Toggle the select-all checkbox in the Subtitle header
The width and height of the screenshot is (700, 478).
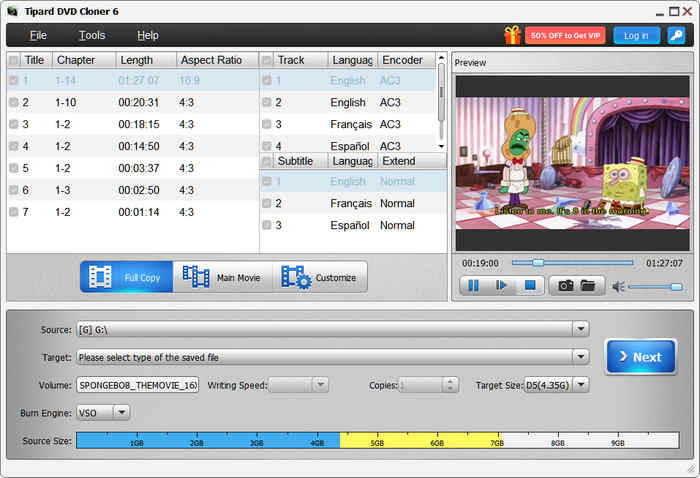click(267, 161)
